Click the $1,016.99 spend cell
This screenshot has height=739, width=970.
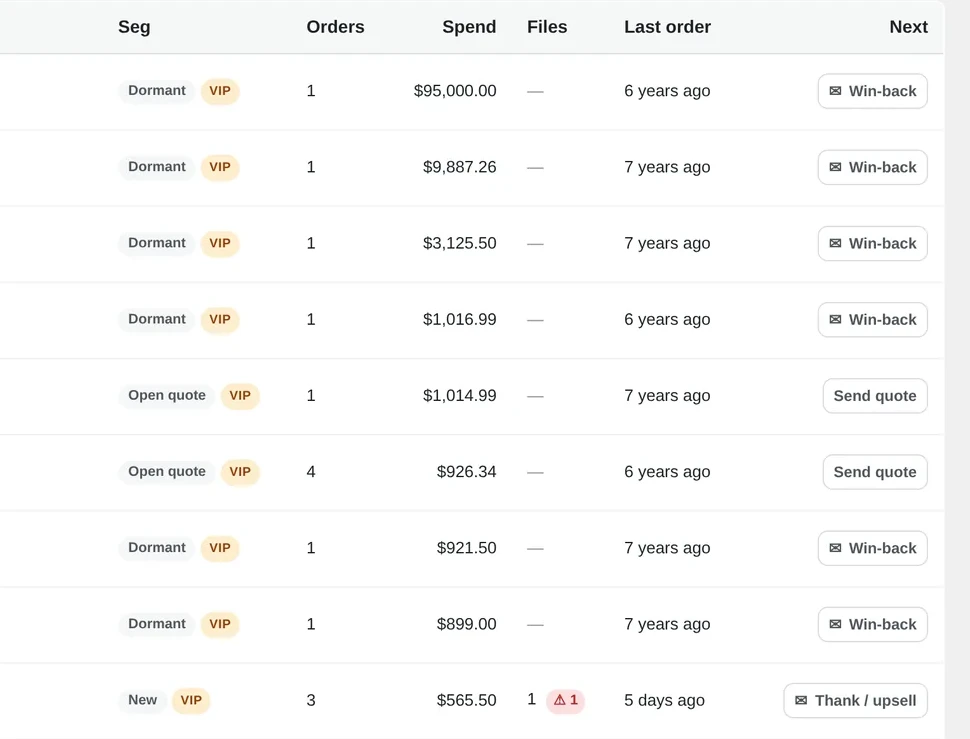tap(460, 319)
